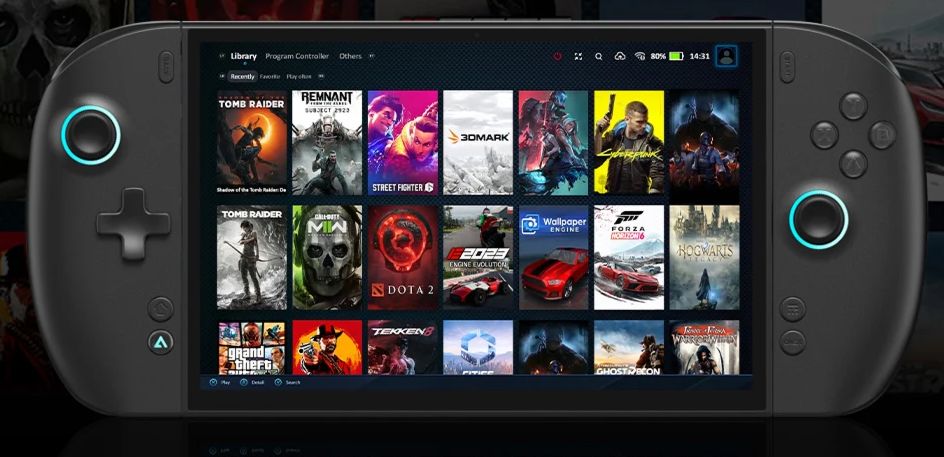Select the dark masked-figures tile beside Cyberpunk
Image resolution: width=944 pixels, height=457 pixels.
click(704, 143)
